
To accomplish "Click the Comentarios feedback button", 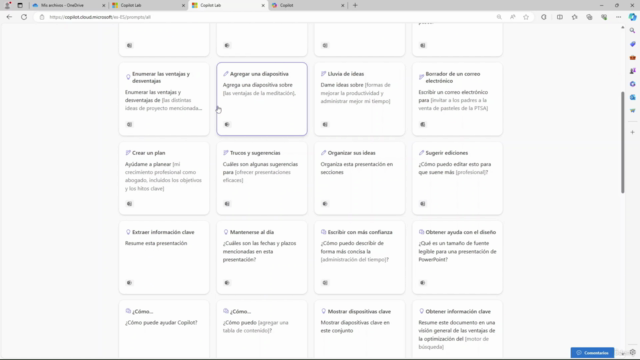I will pyautogui.click(x=592, y=353).
